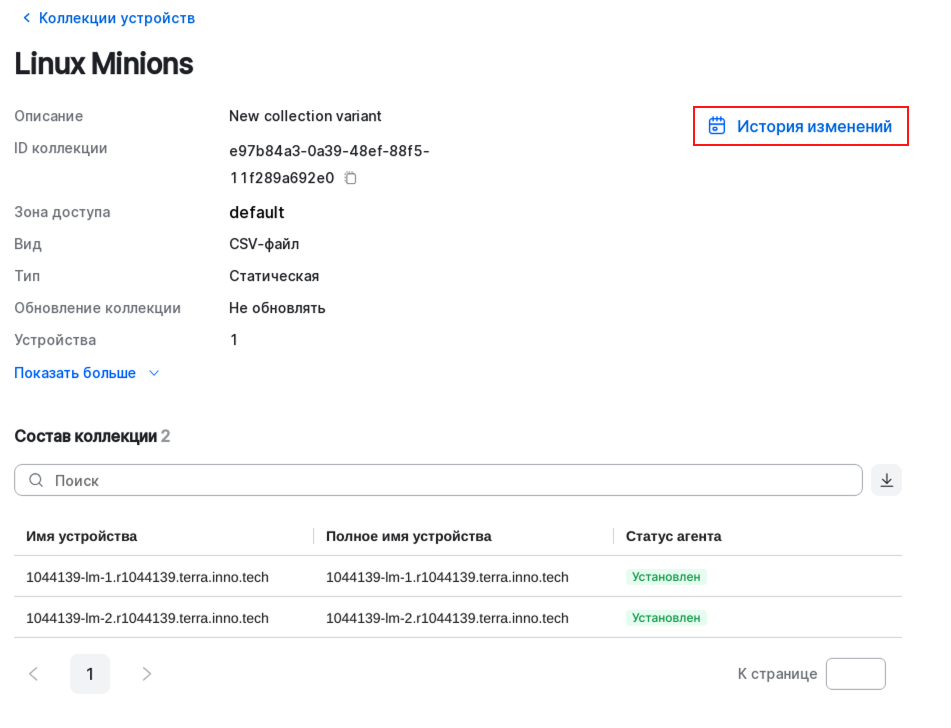The height and width of the screenshot is (728, 951).
Task: Select the Установлен status badge on first row
Action: pyautogui.click(x=666, y=577)
